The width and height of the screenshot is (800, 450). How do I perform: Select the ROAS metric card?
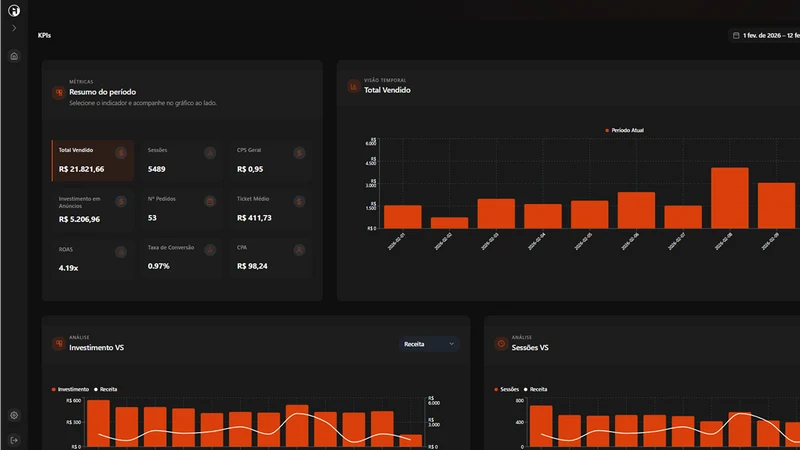pos(93,259)
